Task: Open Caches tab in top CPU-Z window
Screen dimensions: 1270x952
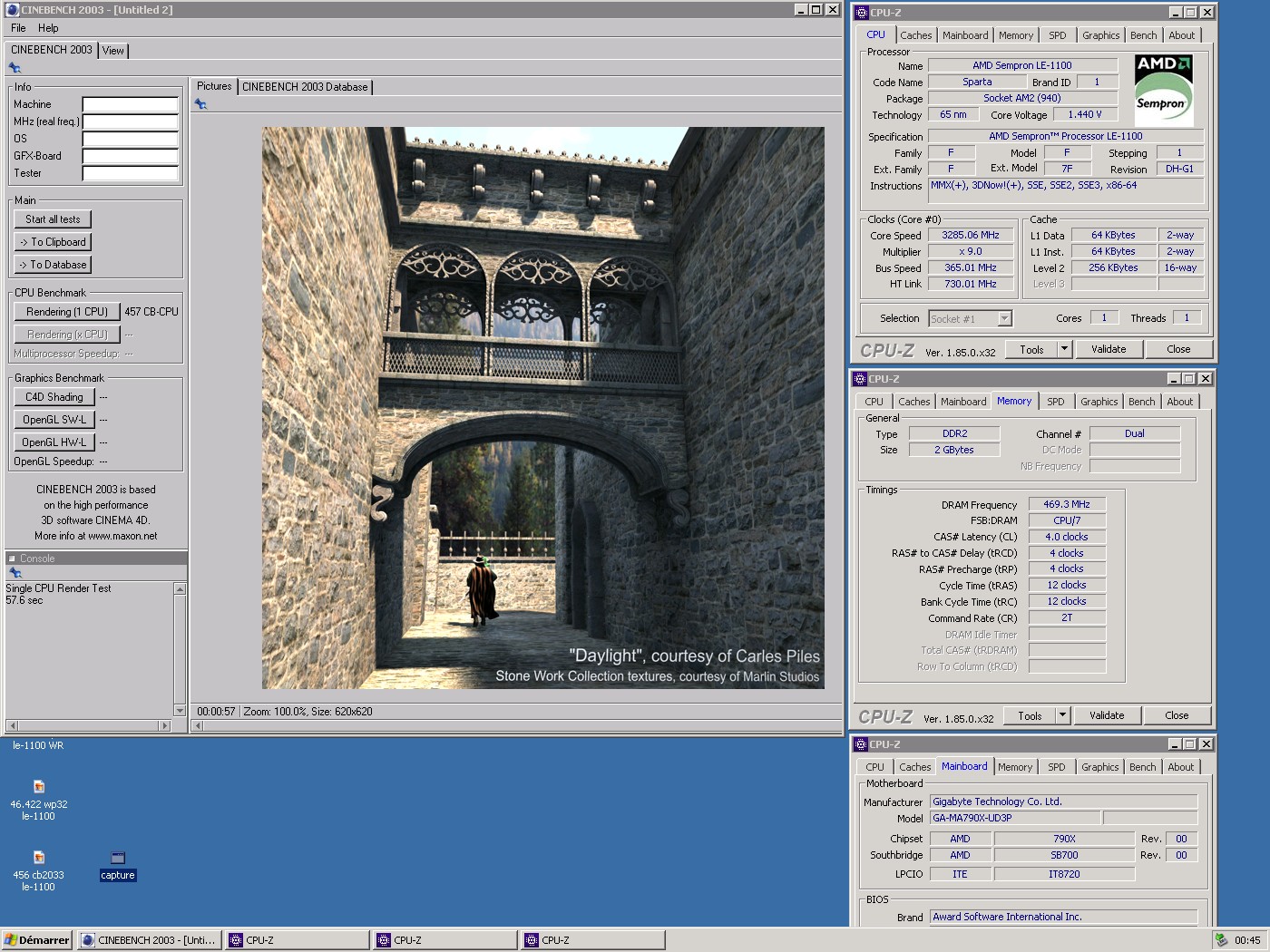Action: [x=916, y=35]
